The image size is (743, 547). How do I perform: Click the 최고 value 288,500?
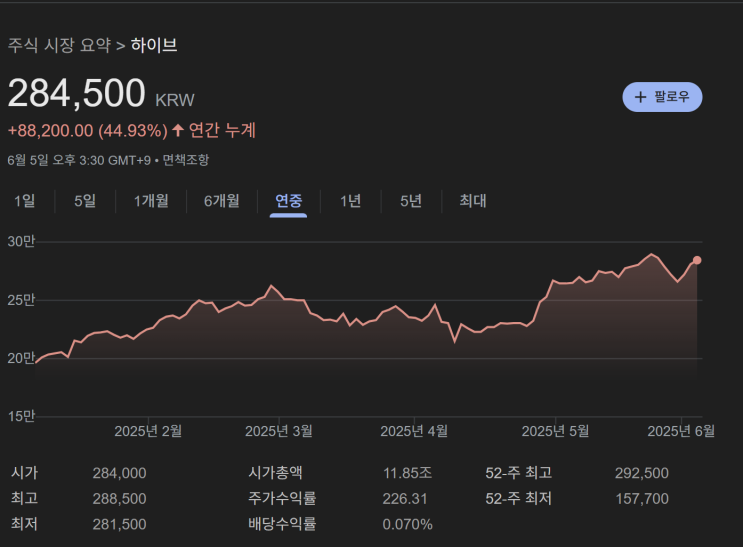[x=119, y=499]
